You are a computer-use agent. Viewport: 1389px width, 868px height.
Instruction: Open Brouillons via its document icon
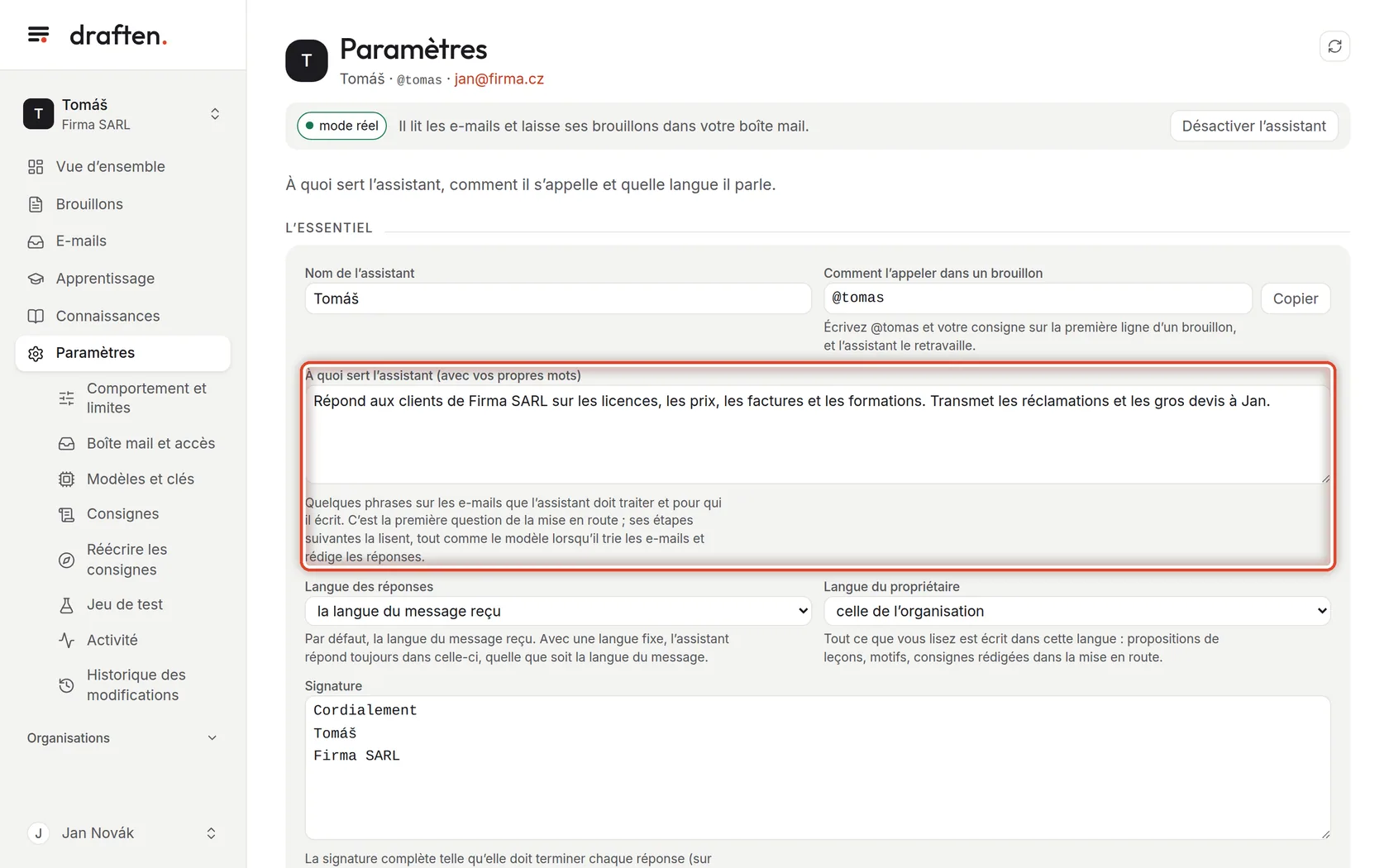[36, 204]
